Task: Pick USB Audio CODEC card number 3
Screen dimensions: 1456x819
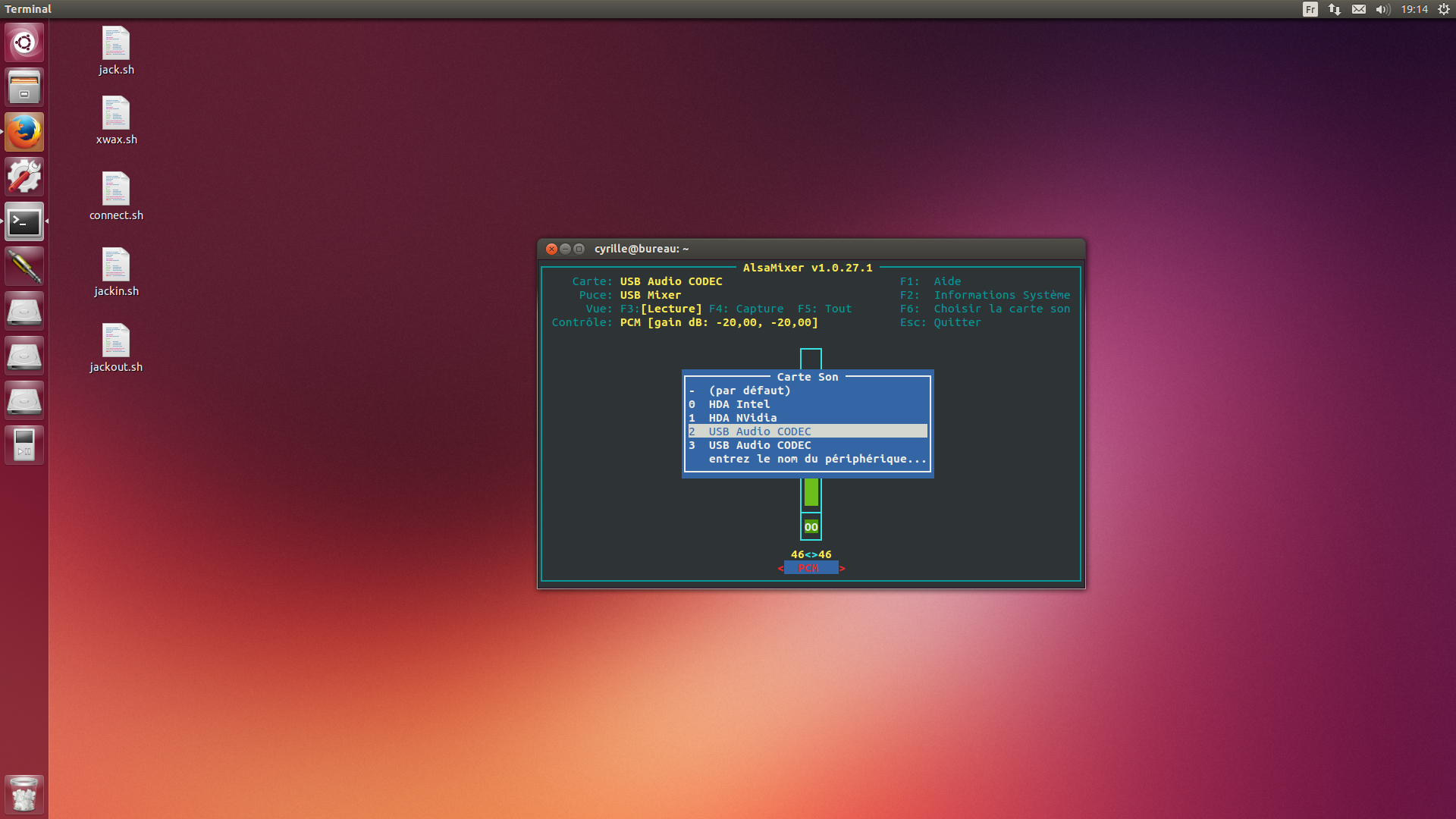Action: (x=759, y=445)
